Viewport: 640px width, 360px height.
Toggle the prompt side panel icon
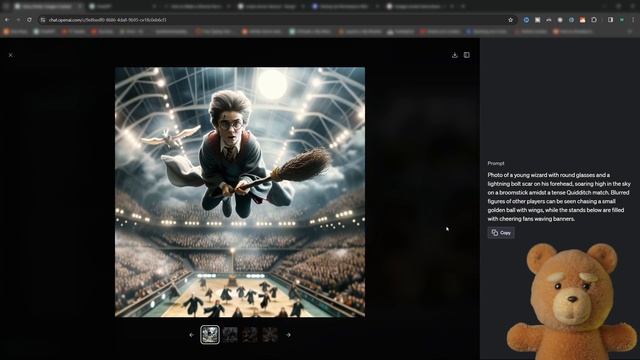[467, 55]
